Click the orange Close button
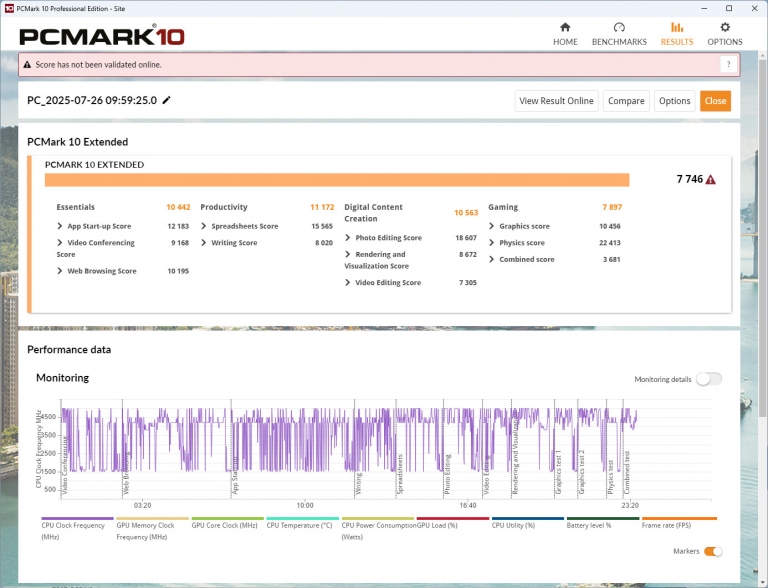768x588 pixels. click(715, 101)
